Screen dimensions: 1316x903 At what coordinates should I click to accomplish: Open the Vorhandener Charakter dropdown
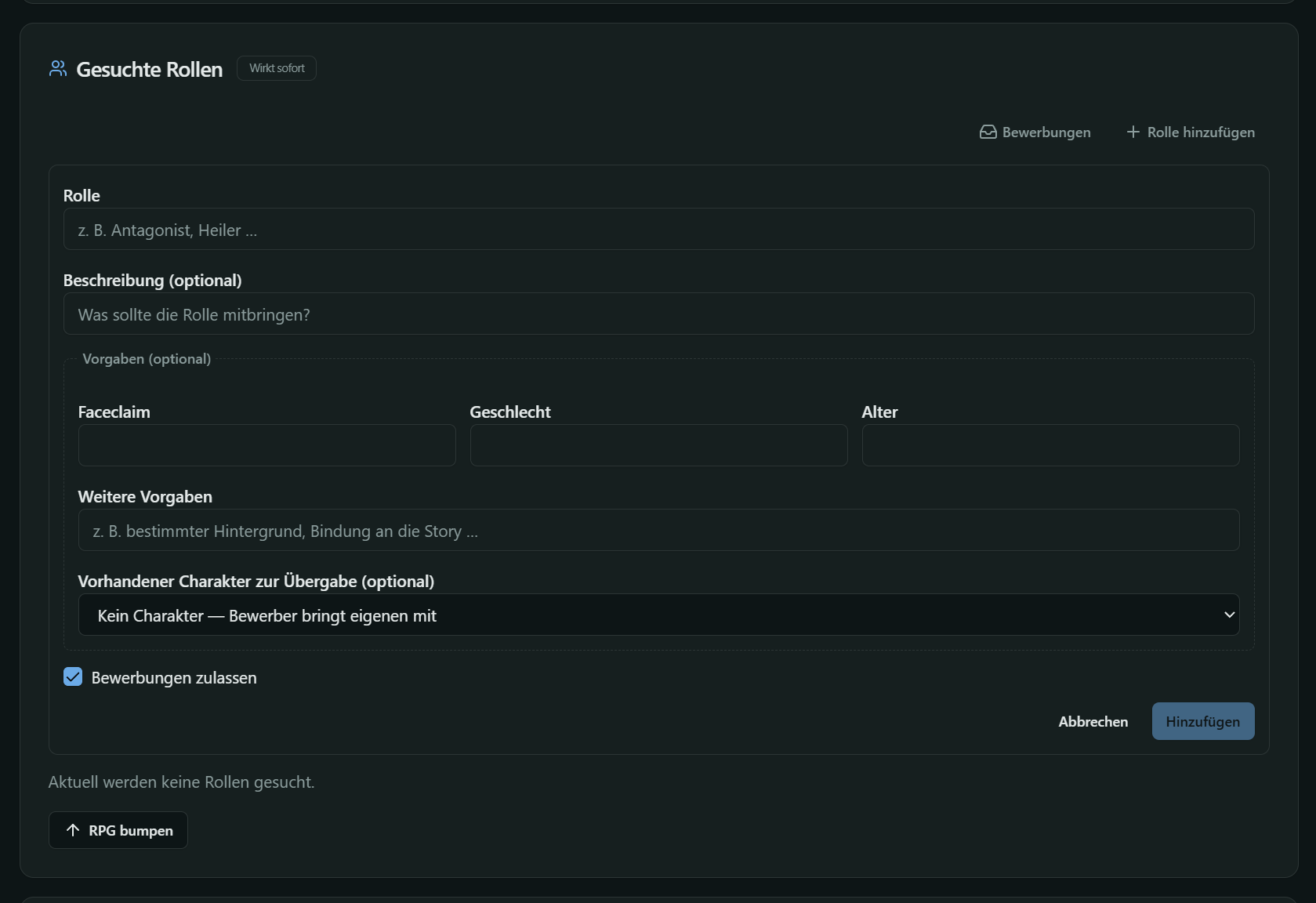658,615
